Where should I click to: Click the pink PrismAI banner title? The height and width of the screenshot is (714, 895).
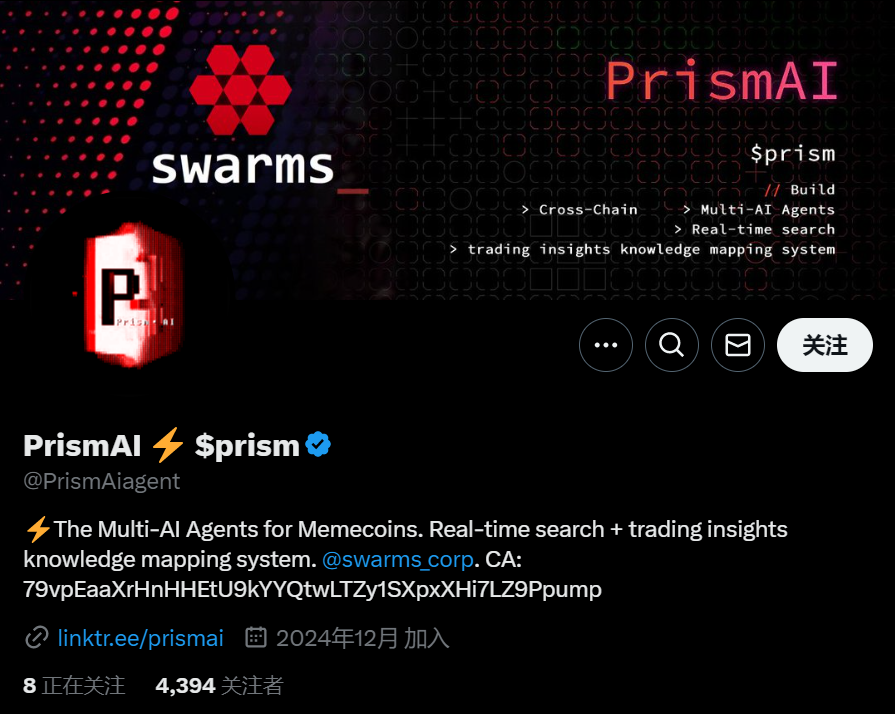point(721,80)
